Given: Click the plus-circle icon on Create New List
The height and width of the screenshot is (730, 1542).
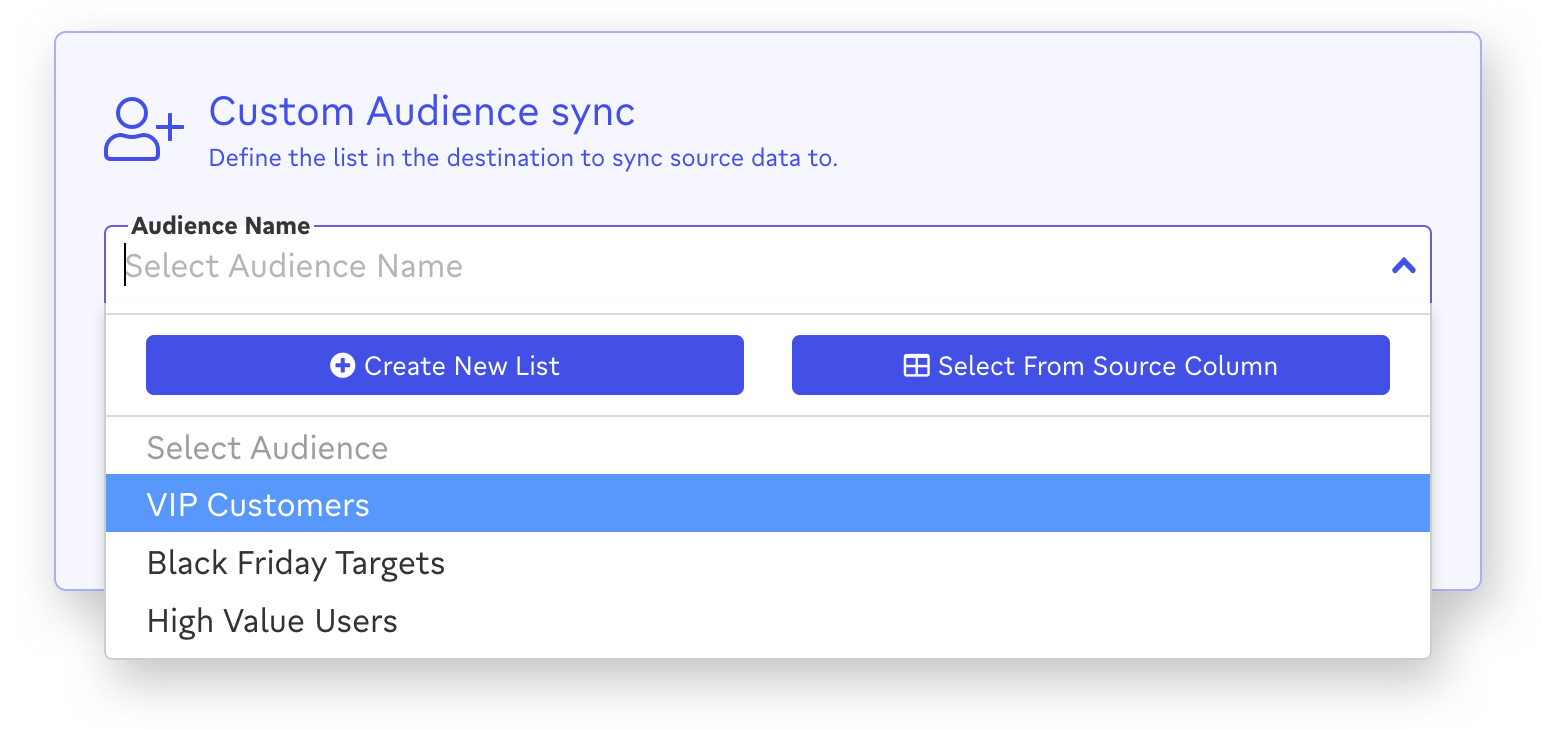Looking at the screenshot, I should (342, 366).
